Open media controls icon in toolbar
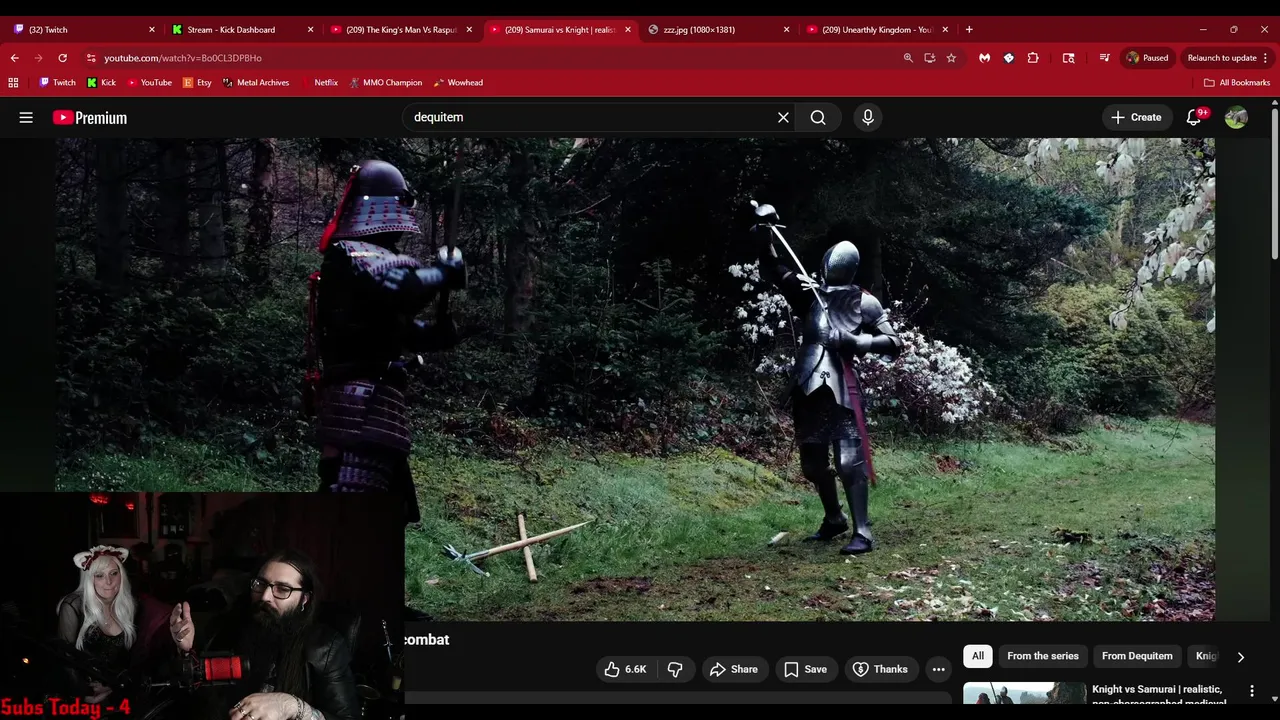The image size is (1280, 720). click(x=1104, y=58)
